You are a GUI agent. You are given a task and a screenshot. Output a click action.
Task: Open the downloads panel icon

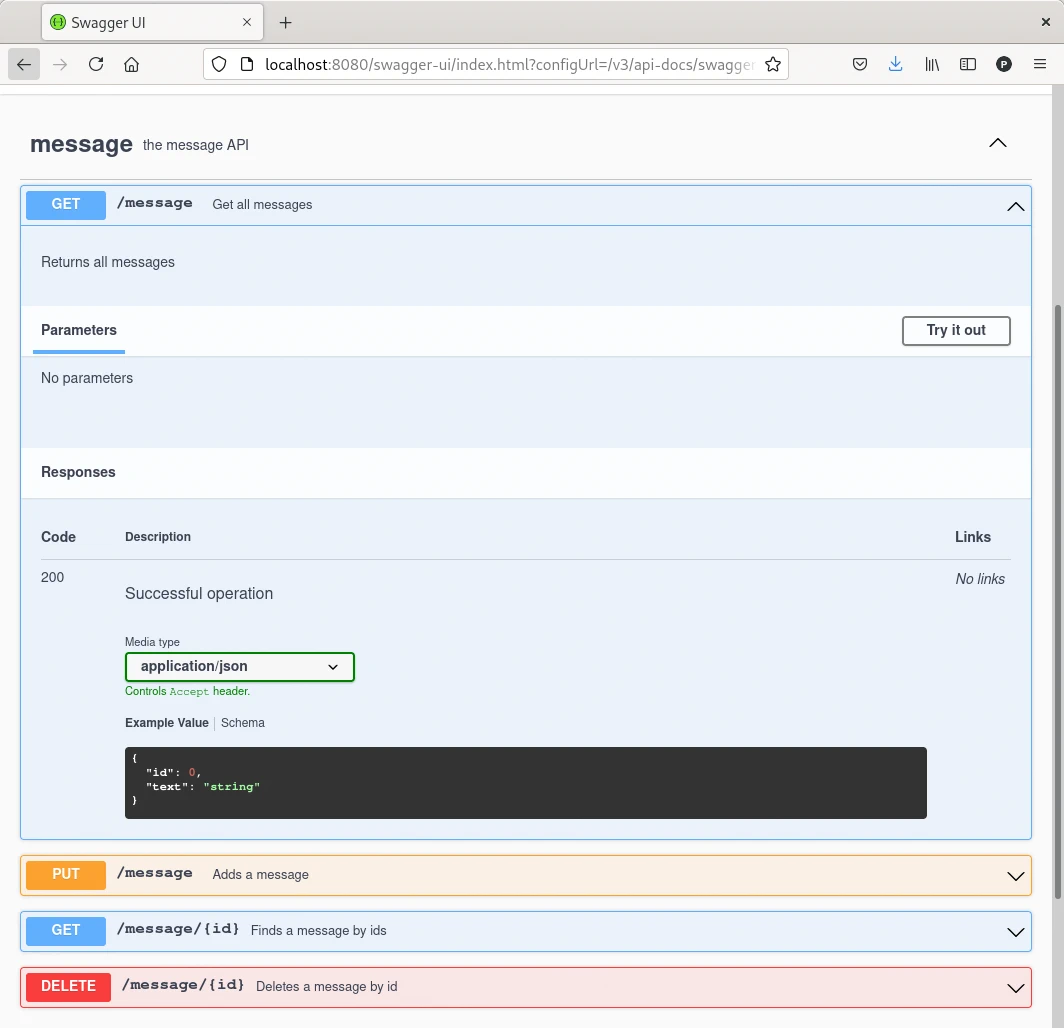coord(895,64)
